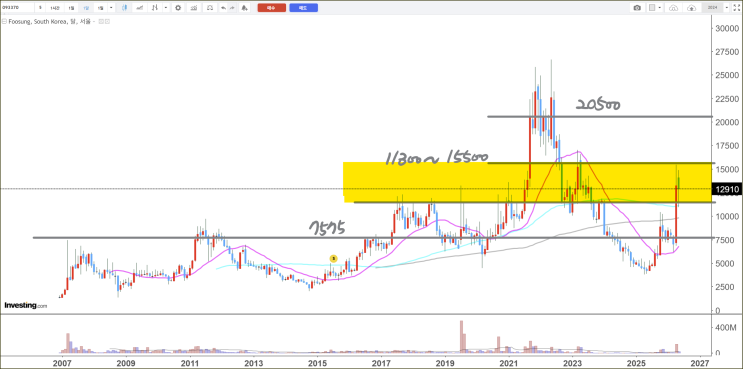
Task: Click the compare symbols balance icon
Action: 209,8
